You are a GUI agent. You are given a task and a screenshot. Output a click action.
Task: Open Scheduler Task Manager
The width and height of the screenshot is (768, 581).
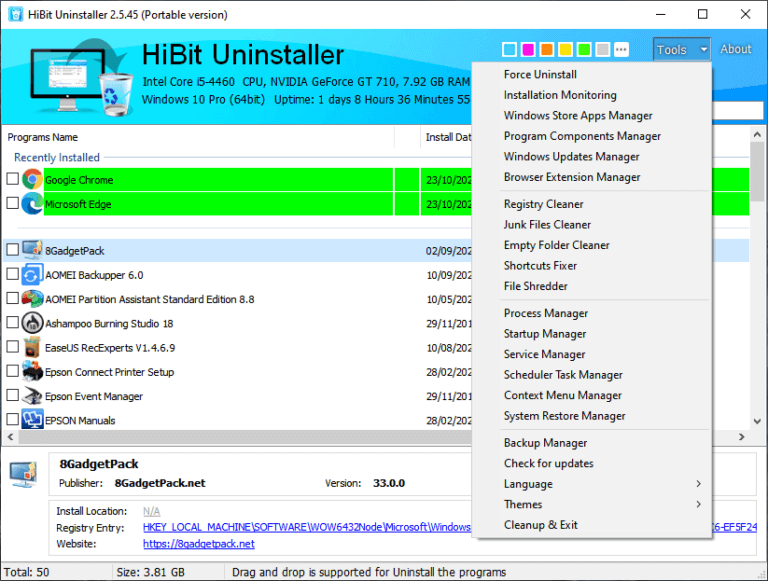click(x=563, y=375)
